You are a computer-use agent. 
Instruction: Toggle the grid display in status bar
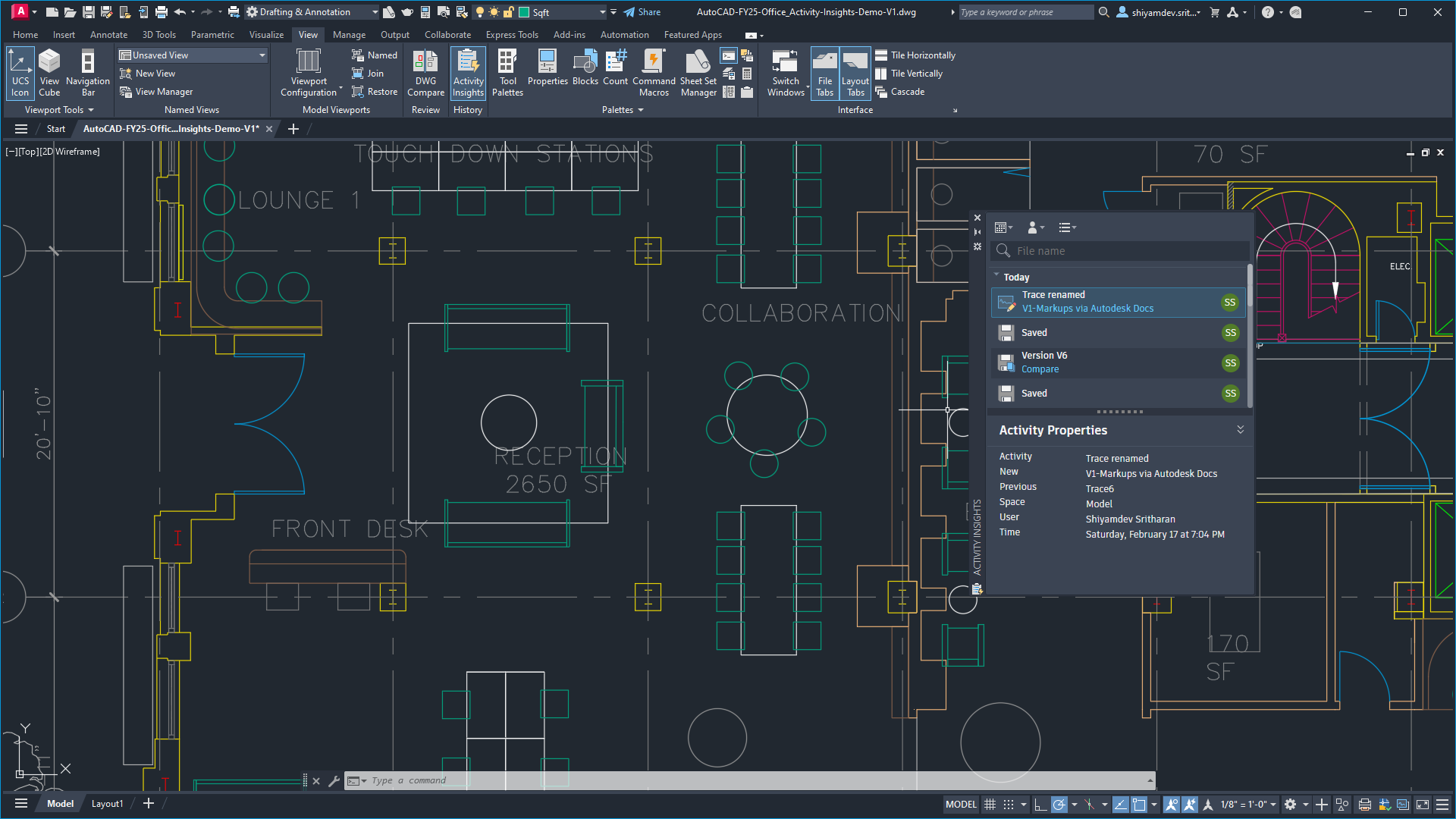click(990, 805)
